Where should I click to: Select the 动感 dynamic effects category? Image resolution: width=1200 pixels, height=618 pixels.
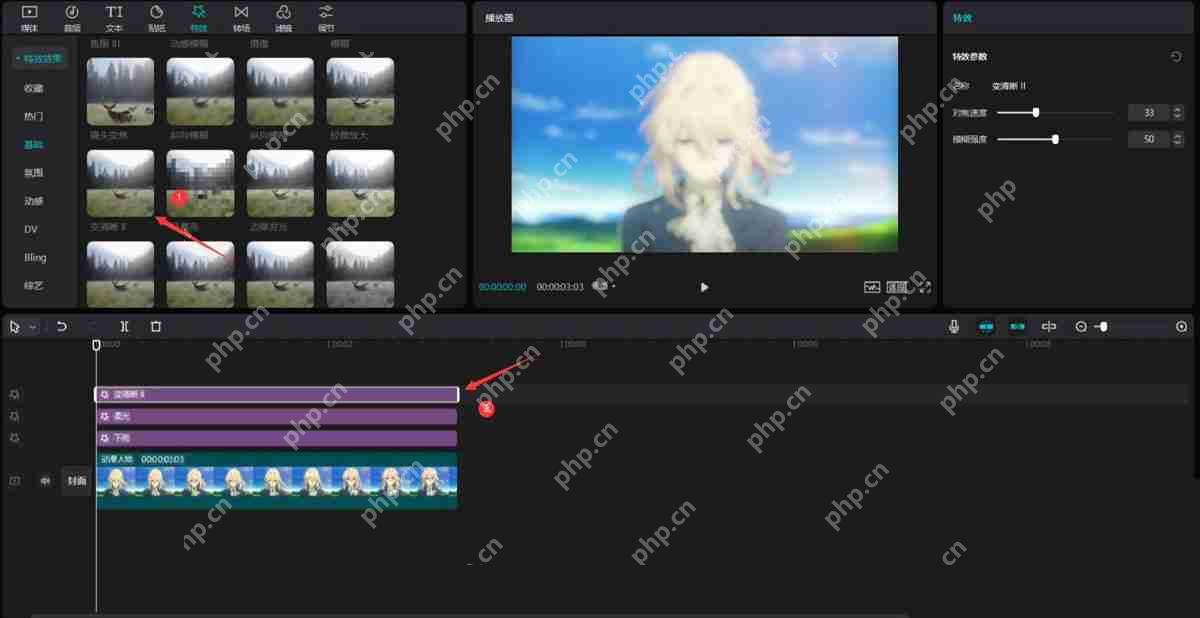[x=34, y=201]
